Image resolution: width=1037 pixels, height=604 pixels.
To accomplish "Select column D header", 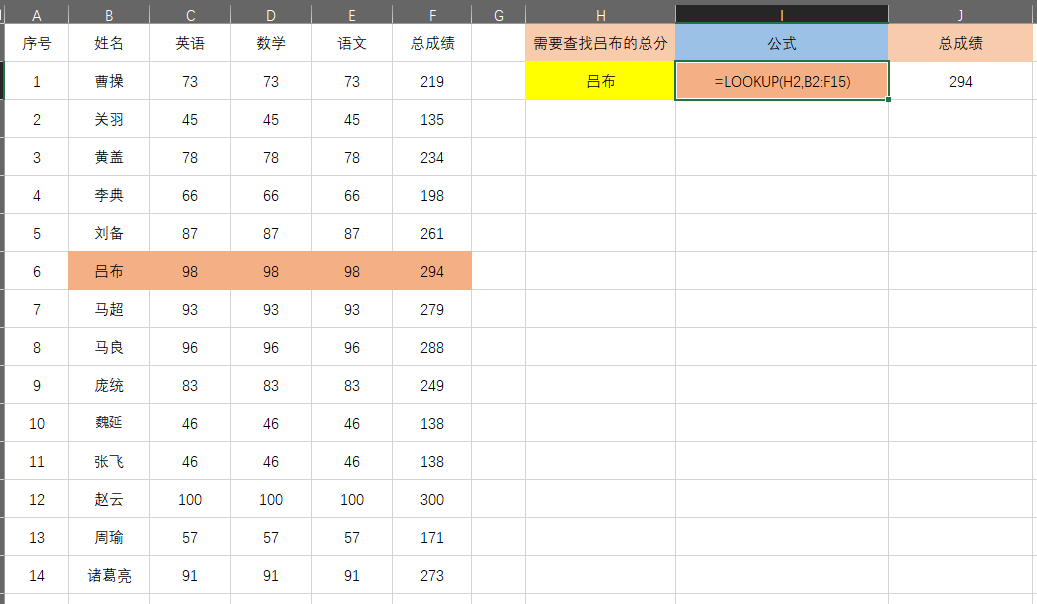I will 271,15.
